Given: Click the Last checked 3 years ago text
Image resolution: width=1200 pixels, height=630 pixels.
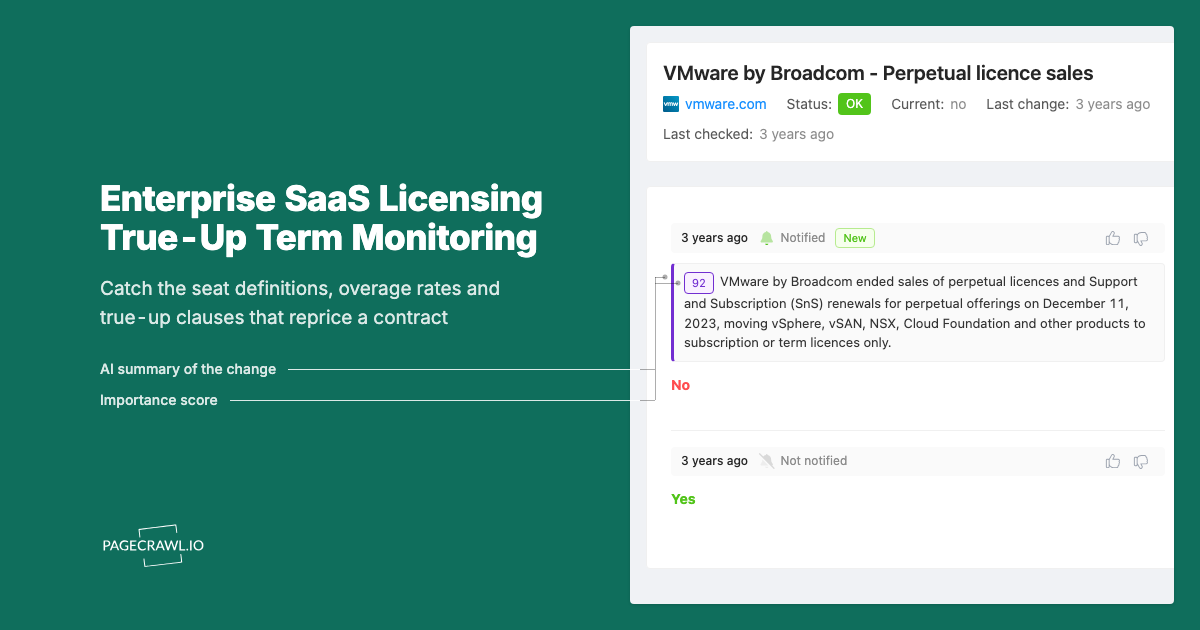Looking at the screenshot, I should point(748,134).
